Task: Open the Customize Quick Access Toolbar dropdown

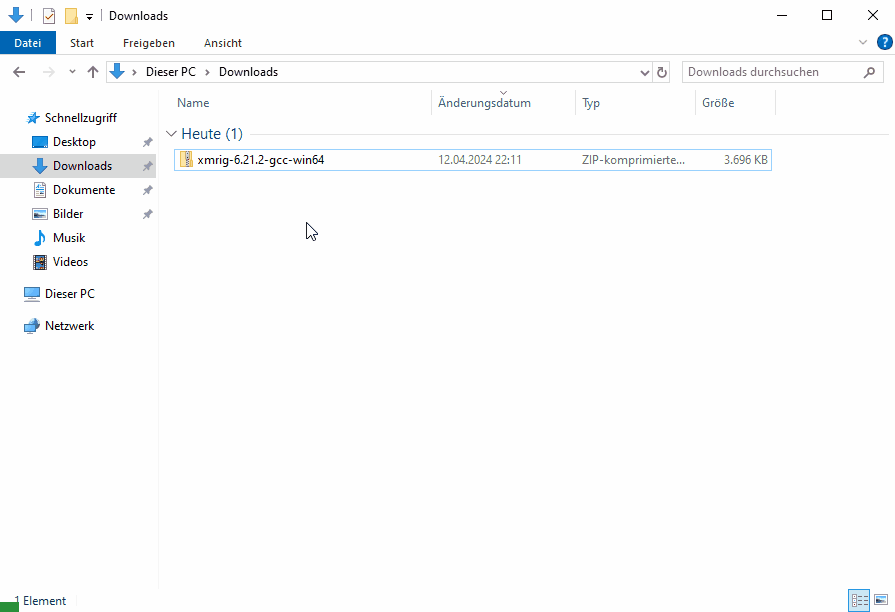Action: coord(89,17)
